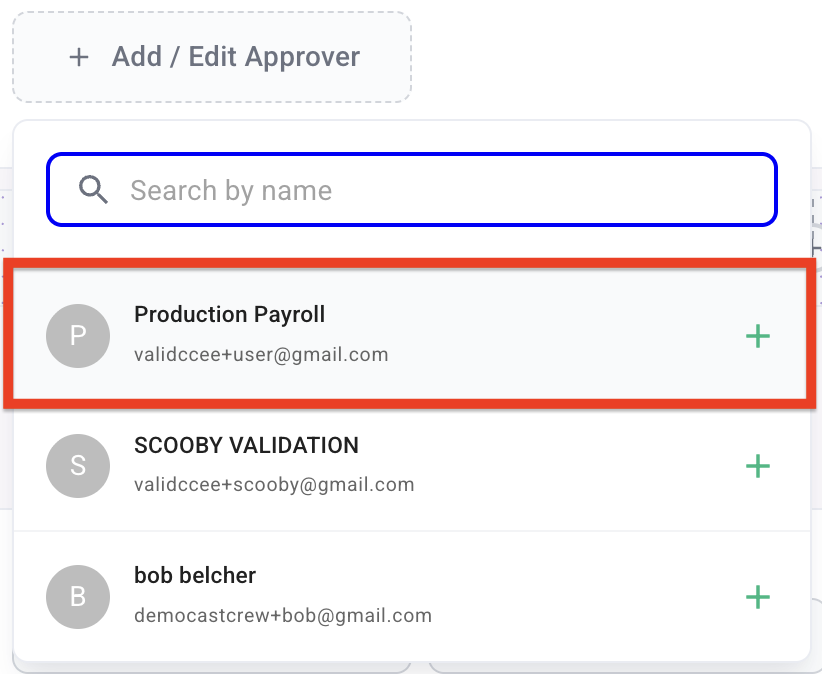This screenshot has height=674, width=822.
Task: Add Production Payroll using its green plus
Action: click(758, 336)
